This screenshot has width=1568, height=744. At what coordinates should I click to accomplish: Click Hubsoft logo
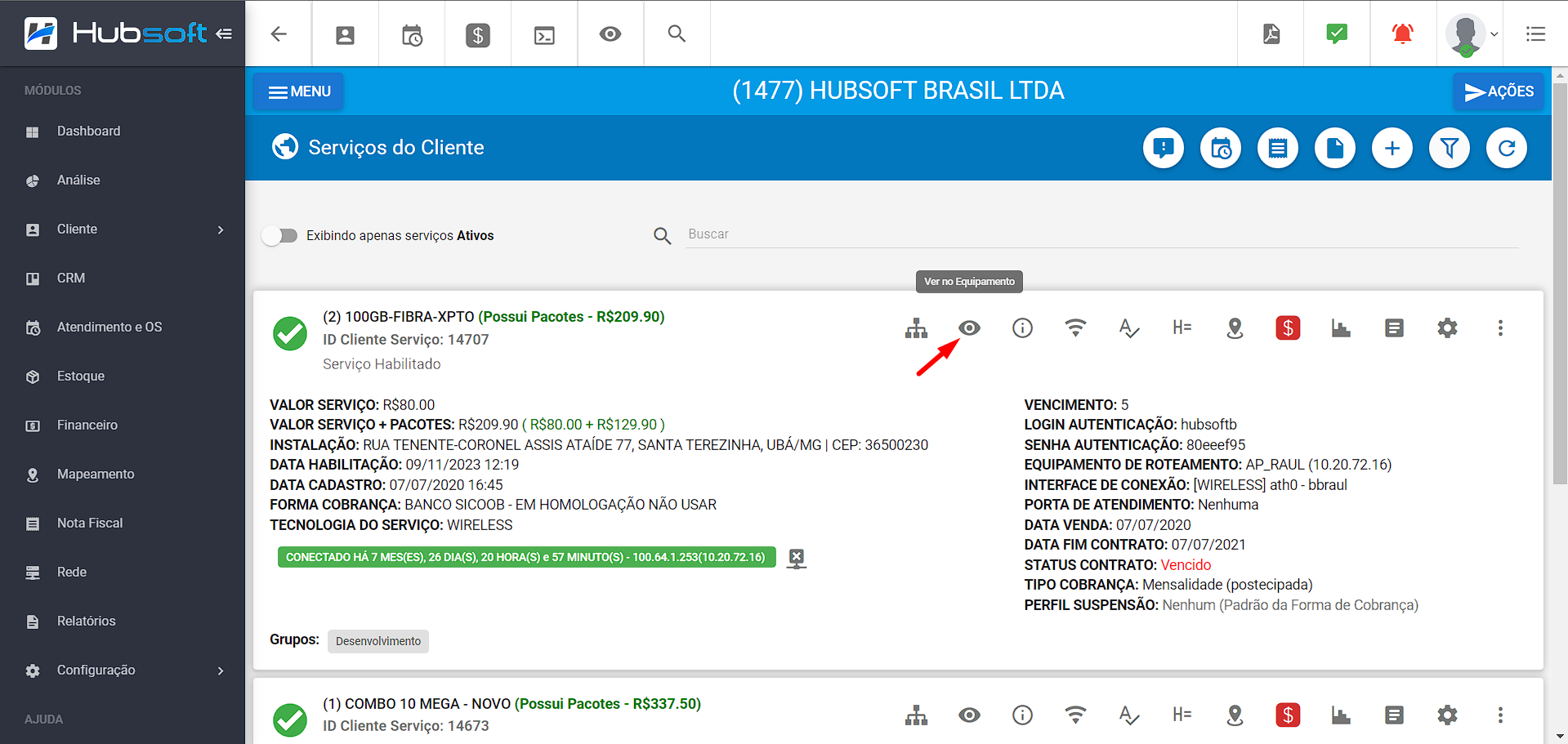[x=115, y=33]
